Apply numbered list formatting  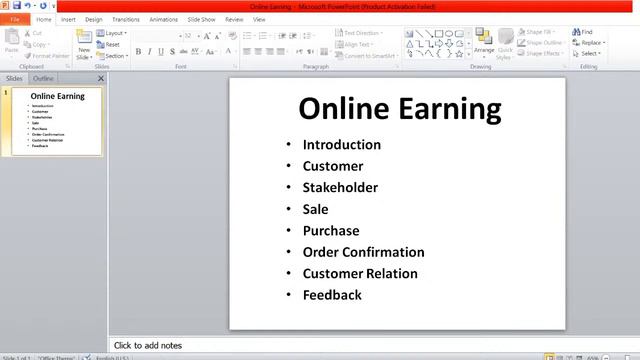[x=262, y=36]
